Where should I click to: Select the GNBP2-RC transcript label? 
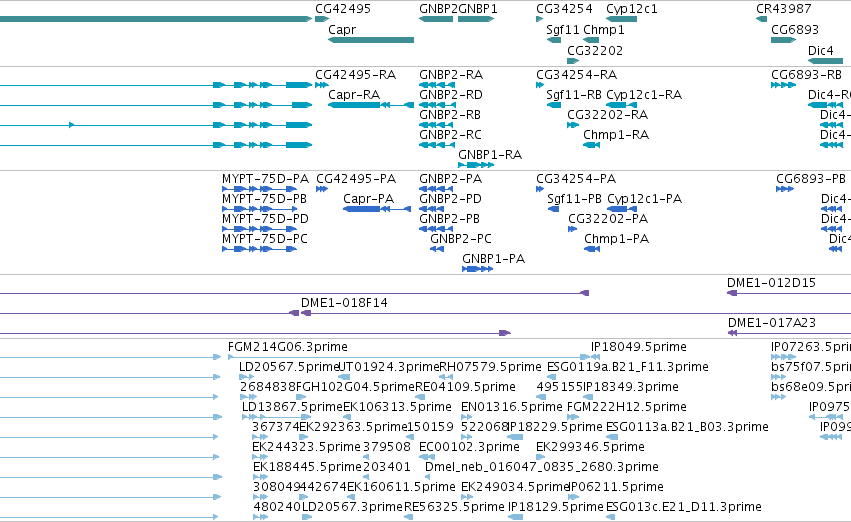coord(450,135)
